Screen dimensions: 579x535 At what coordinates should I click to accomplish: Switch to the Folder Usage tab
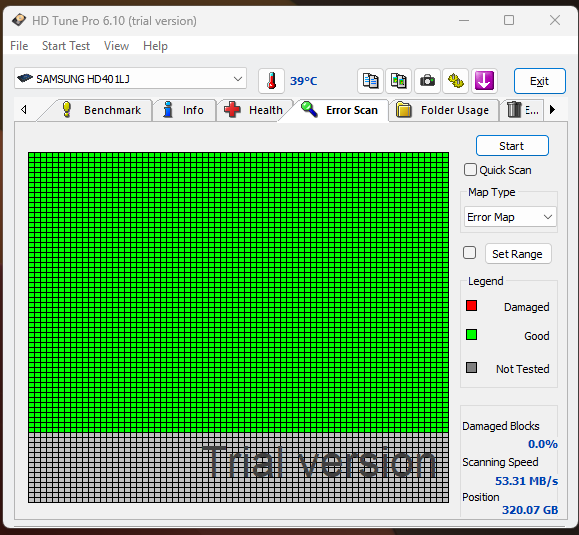(444, 110)
